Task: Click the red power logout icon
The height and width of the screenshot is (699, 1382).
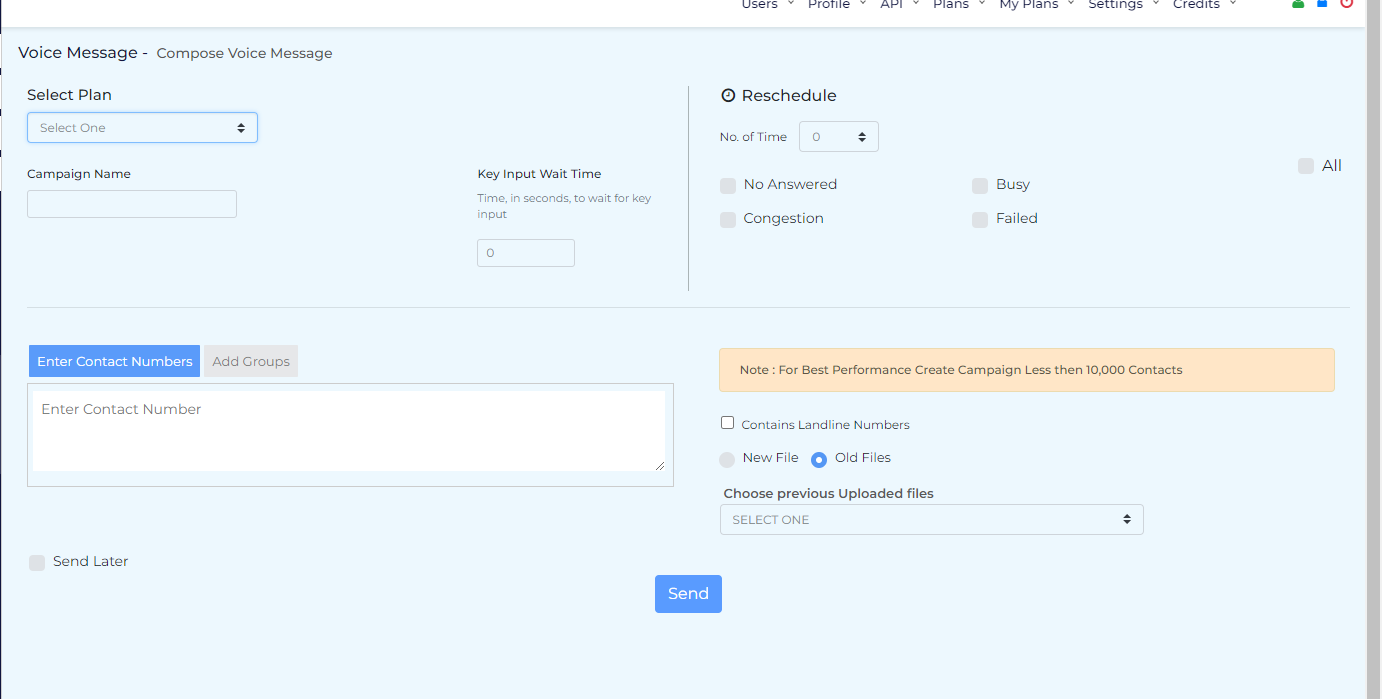Action: coord(1346,4)
